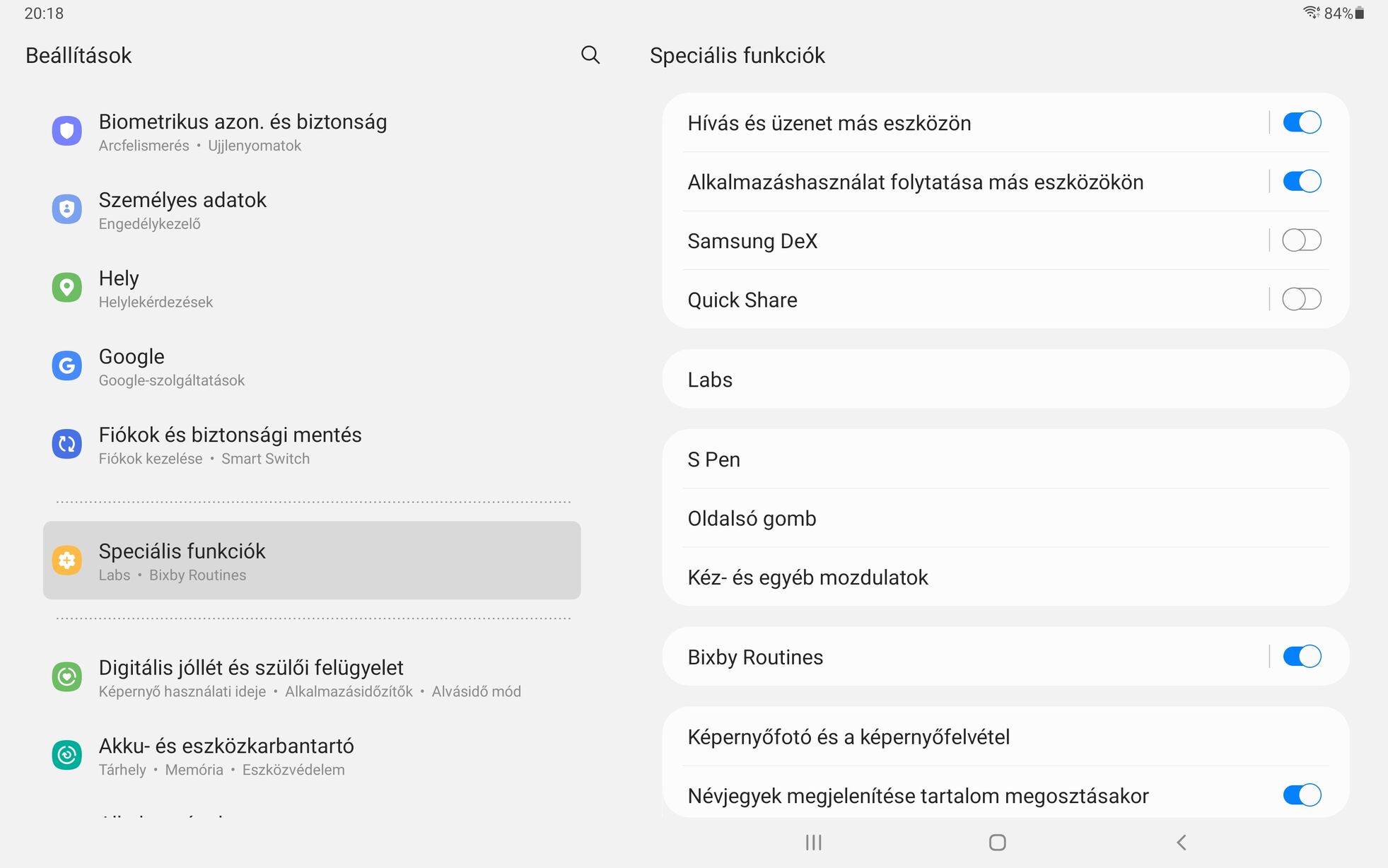Open Képernyőfotó és a képernyőfelvétel
Image resolution: width=1388 pixels, height=868 pixels.
click(1005, 737)
